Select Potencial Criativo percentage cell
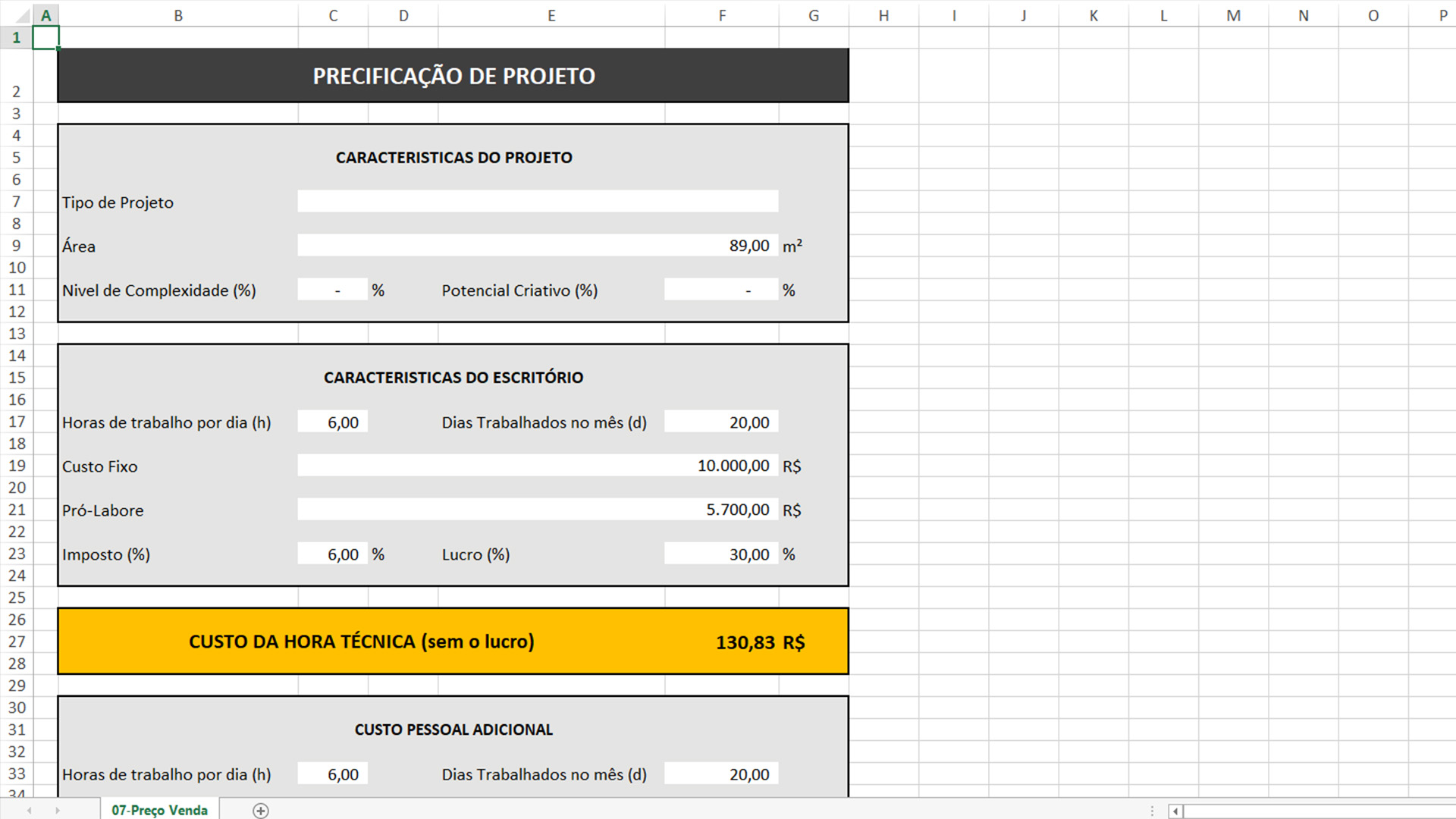The height and width of the screenshot is (819, 1456). click(721, 290)
